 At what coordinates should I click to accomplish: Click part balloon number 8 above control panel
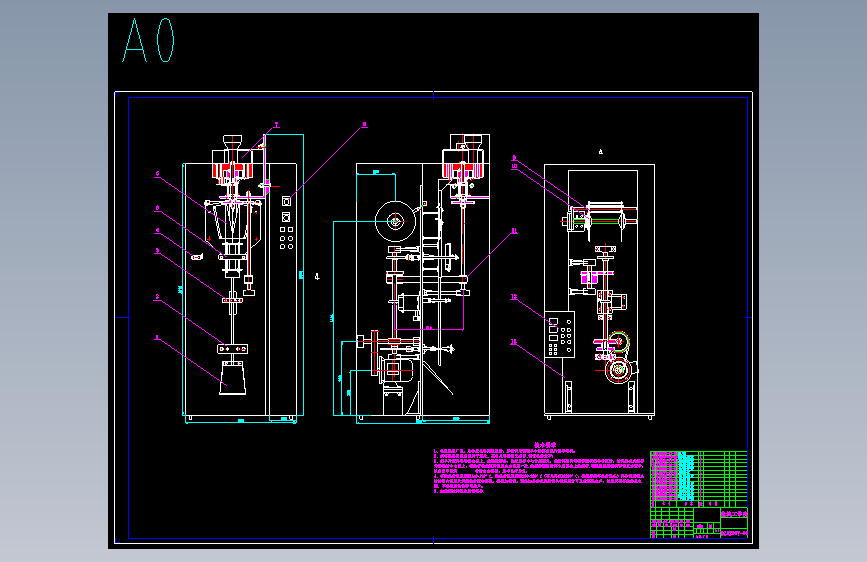pos(364,125)
